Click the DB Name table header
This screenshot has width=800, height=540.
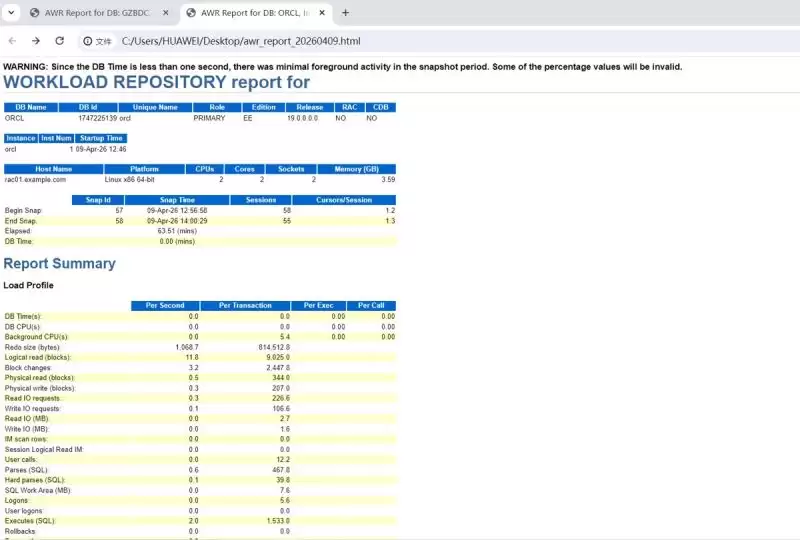[x=31, y=107]
